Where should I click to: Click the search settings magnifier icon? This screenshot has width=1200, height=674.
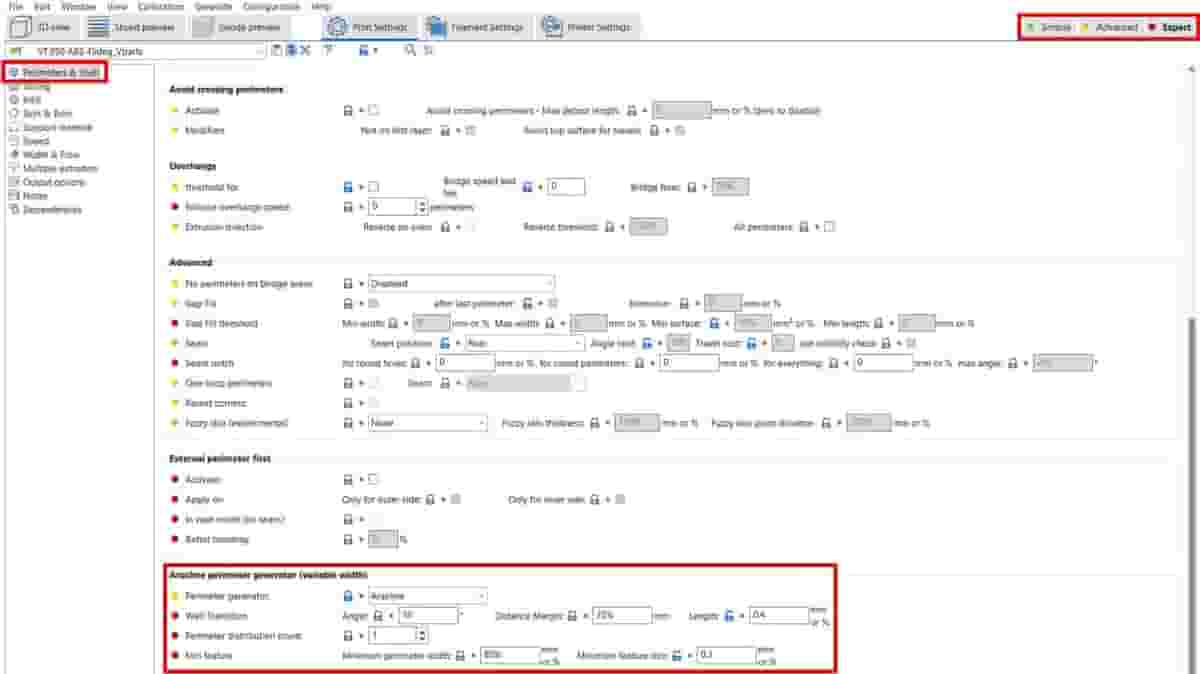pos(410,50)
